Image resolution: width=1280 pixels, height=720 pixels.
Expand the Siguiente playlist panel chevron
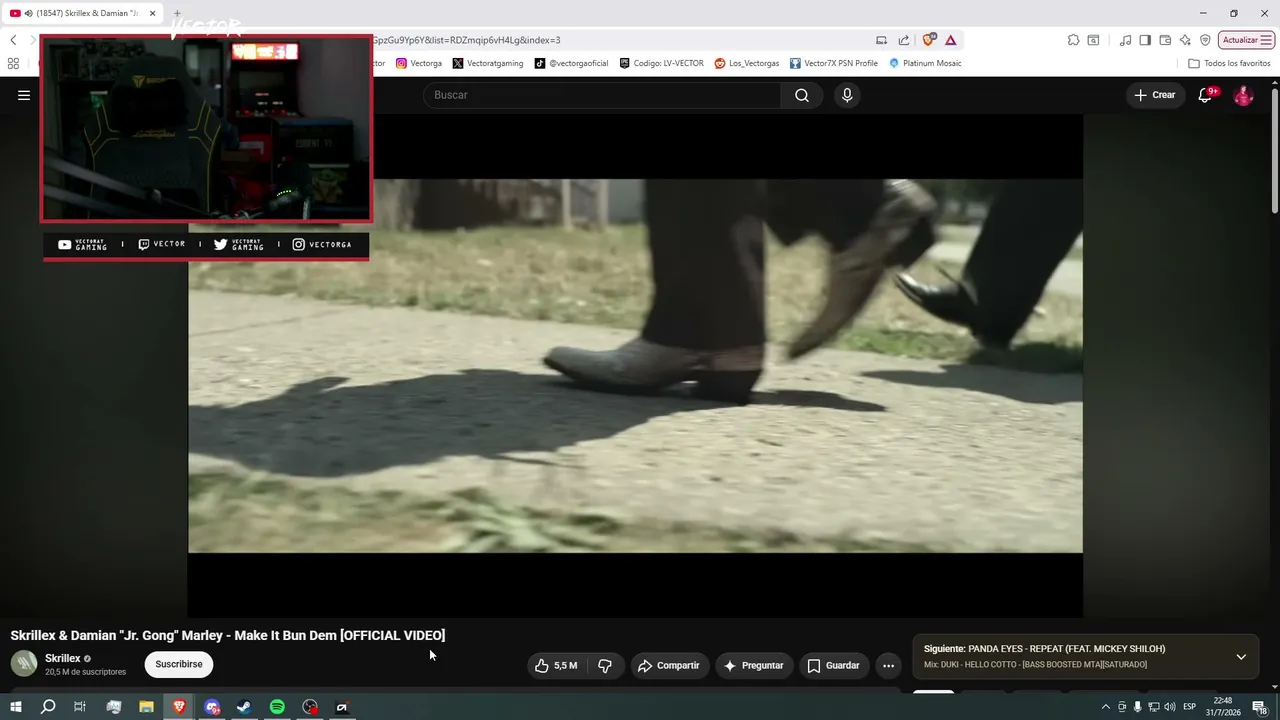1241,657
